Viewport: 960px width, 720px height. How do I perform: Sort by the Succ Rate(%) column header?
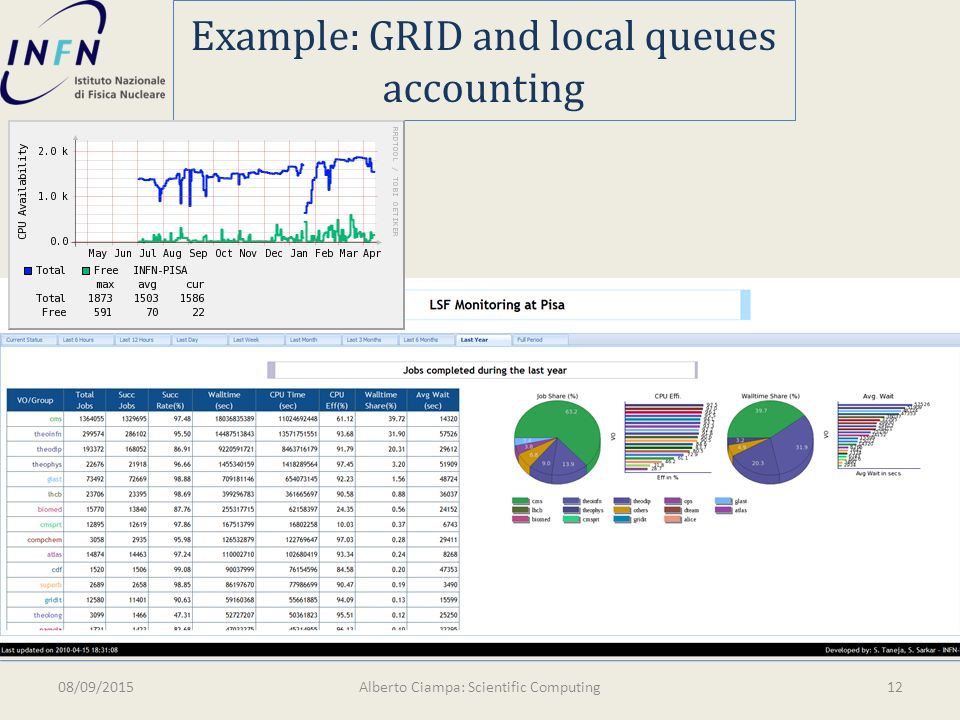(170, 400)
